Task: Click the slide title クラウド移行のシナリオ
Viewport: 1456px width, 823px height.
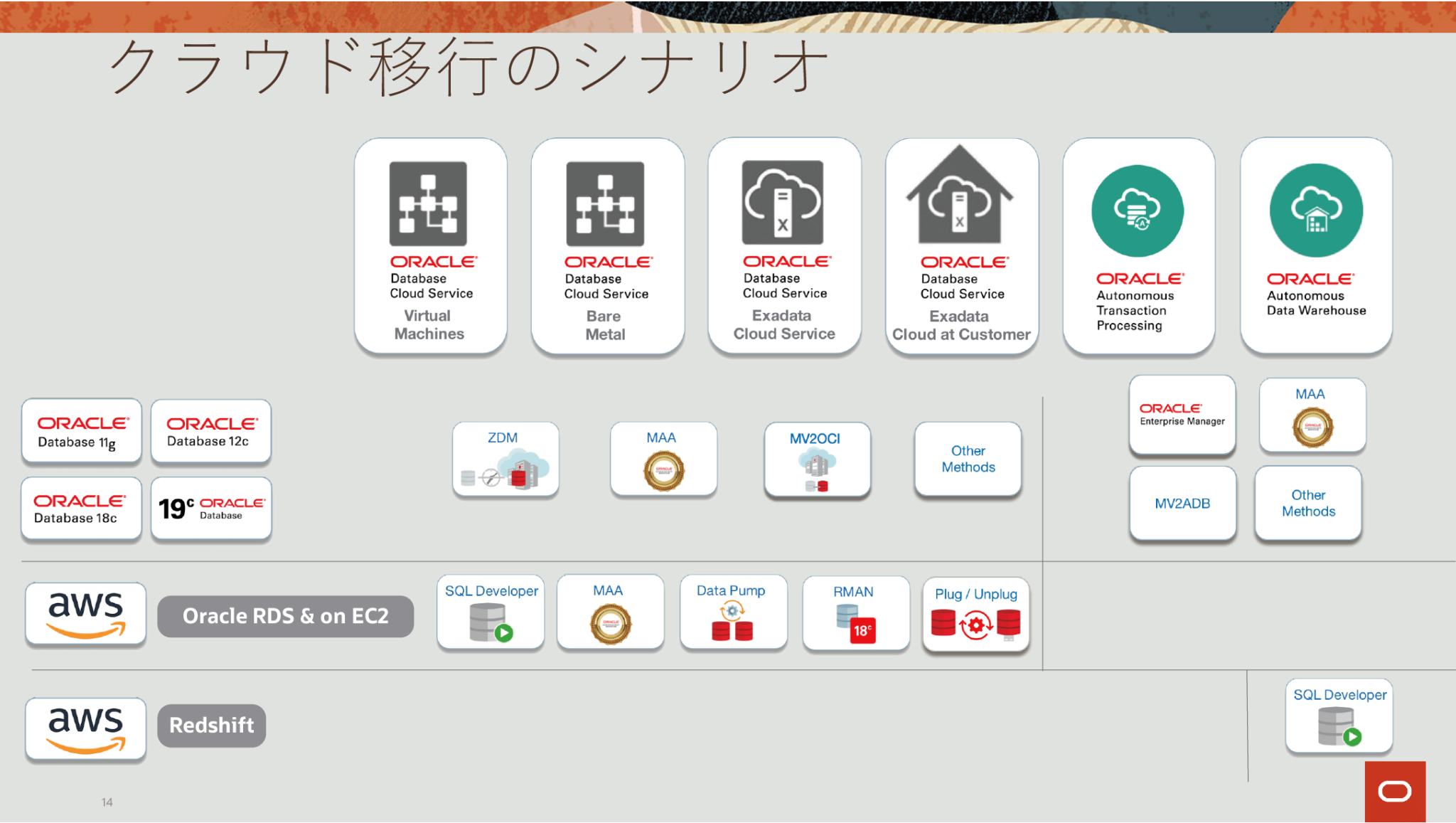Action: point(469,67)
